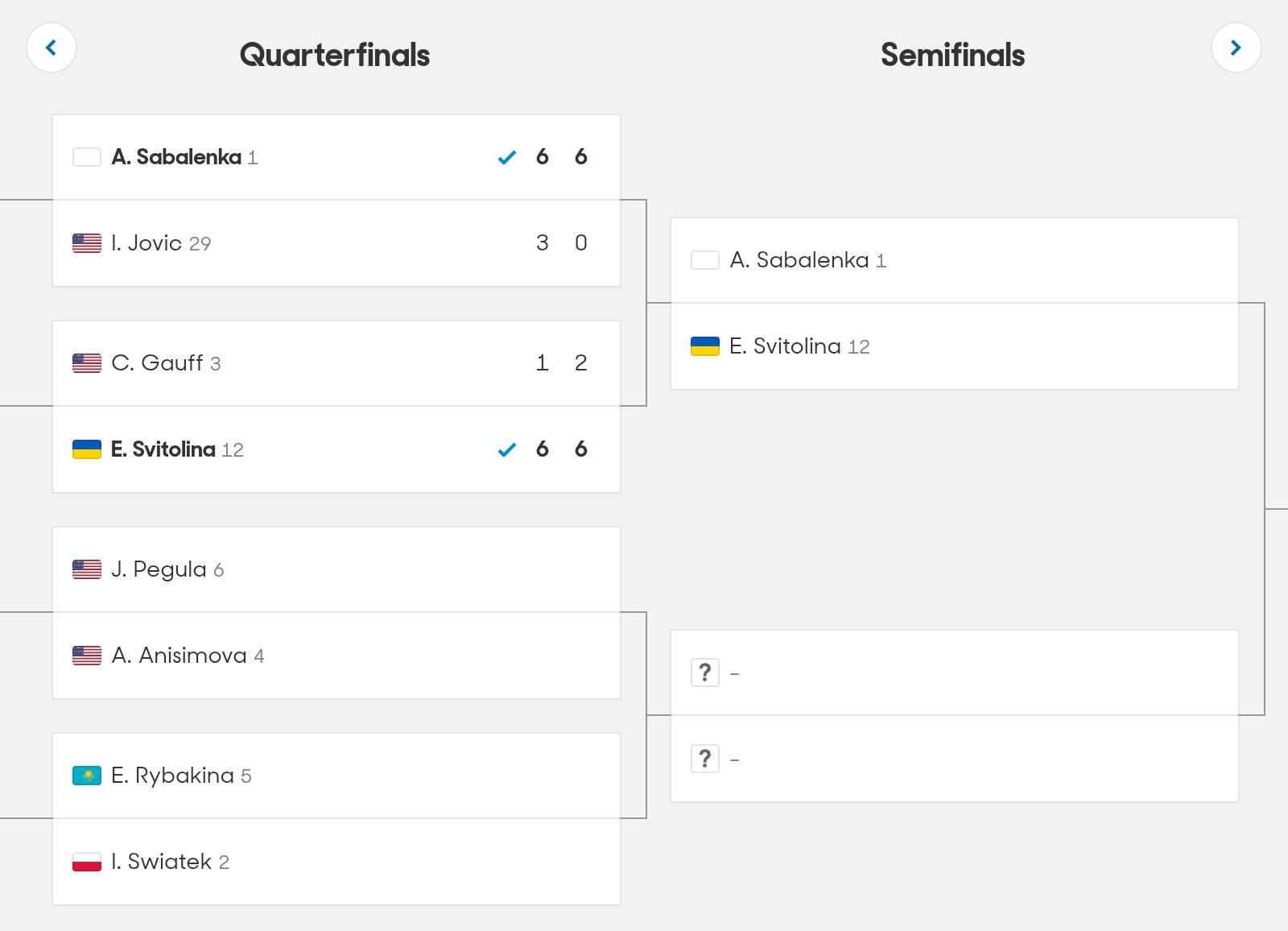Select the Quarterfinals round heading

coord(335,55)
